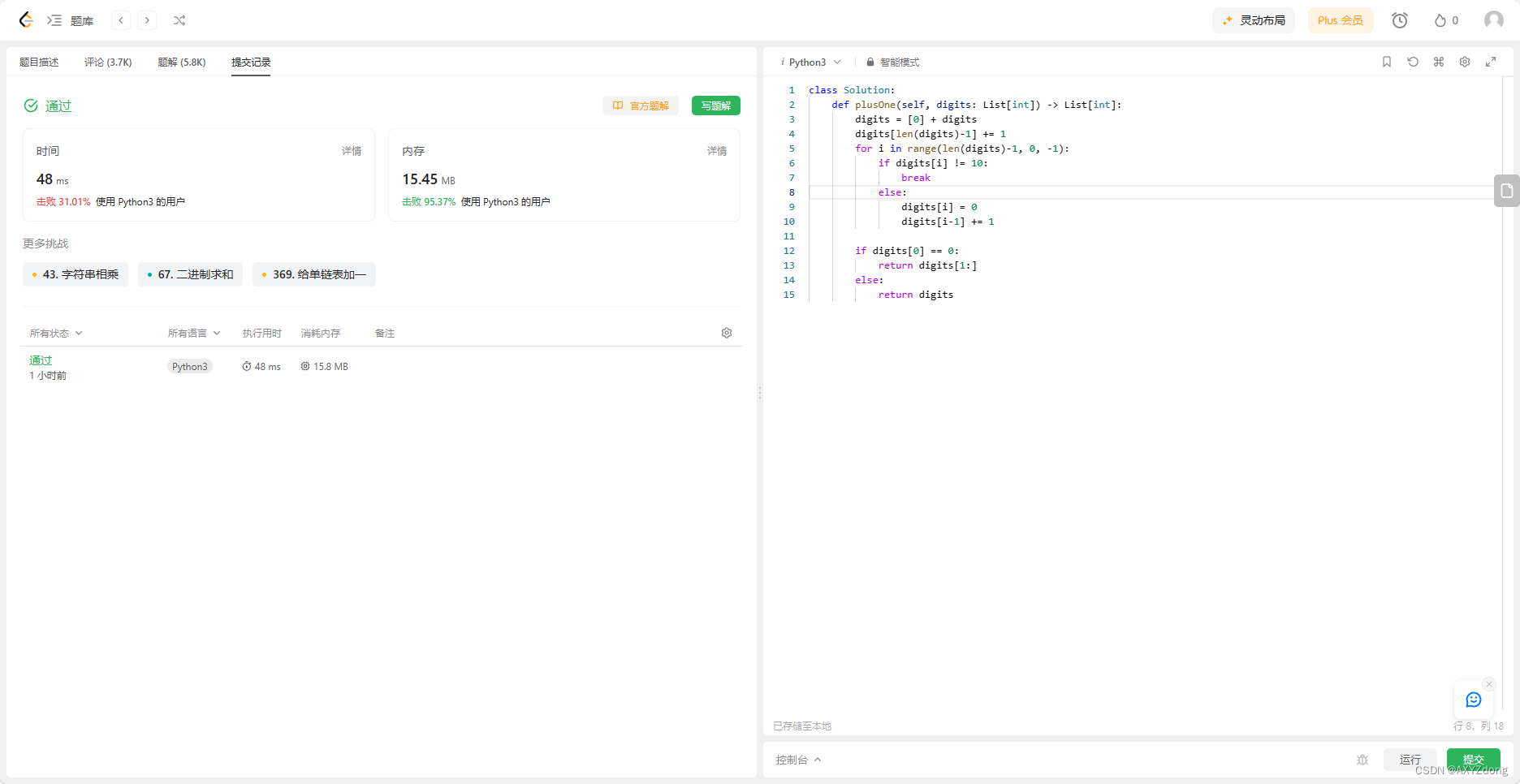The width and height of the screenshot is (1520, 784).
Task: Expand the 所有语言 filter dropdown
Action: [x=194, y=334]
